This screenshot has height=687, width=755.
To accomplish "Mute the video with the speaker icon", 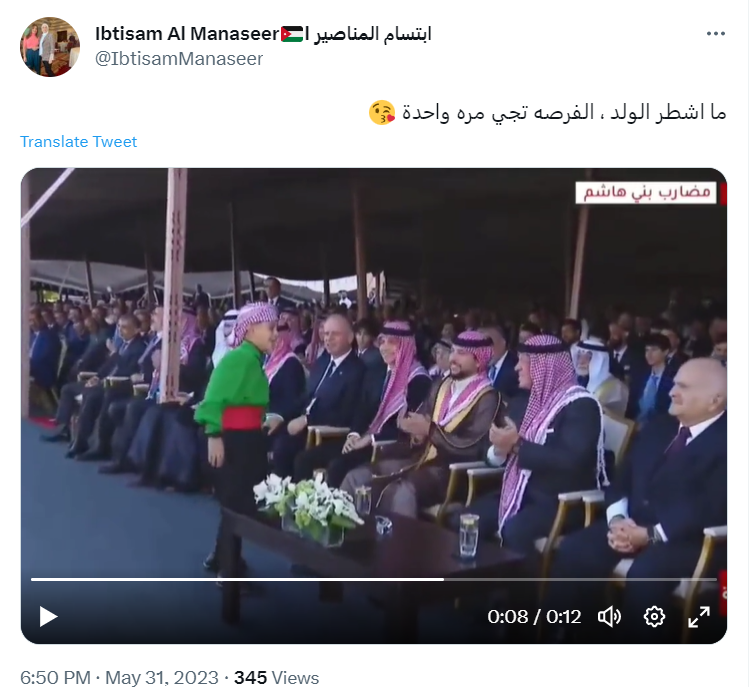I will click(609, 617).
